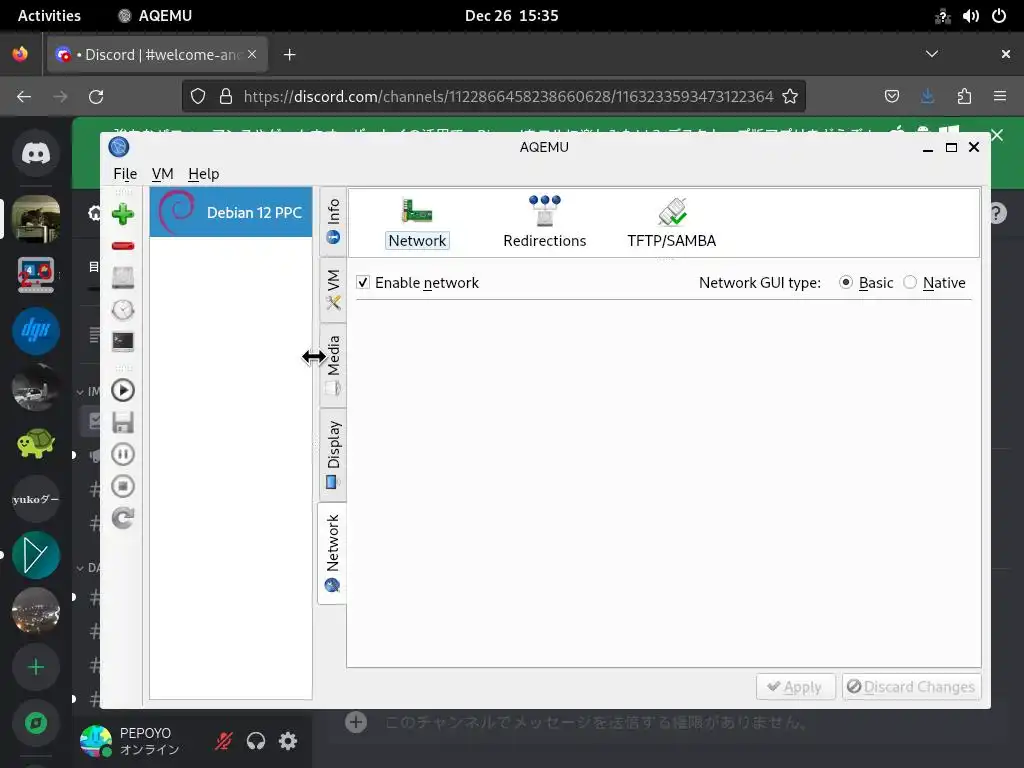Toggle the Enable network checkbox
The height and width of the screenshot is (768, 1024).
pos(363,282)
